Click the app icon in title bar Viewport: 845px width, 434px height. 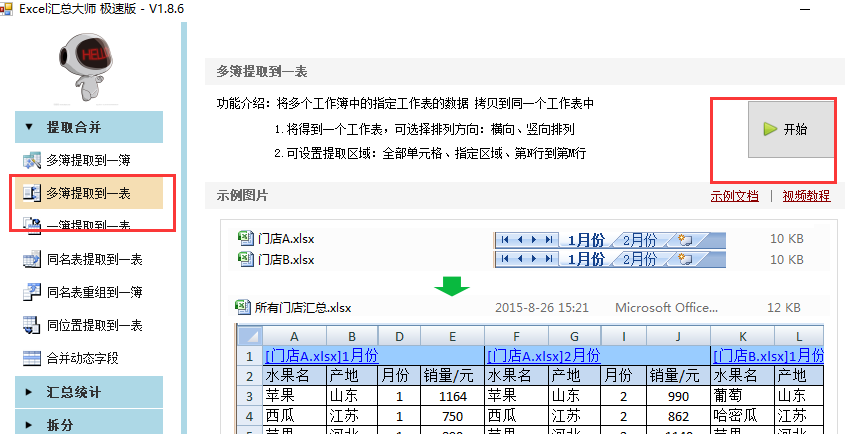[6, 9]
